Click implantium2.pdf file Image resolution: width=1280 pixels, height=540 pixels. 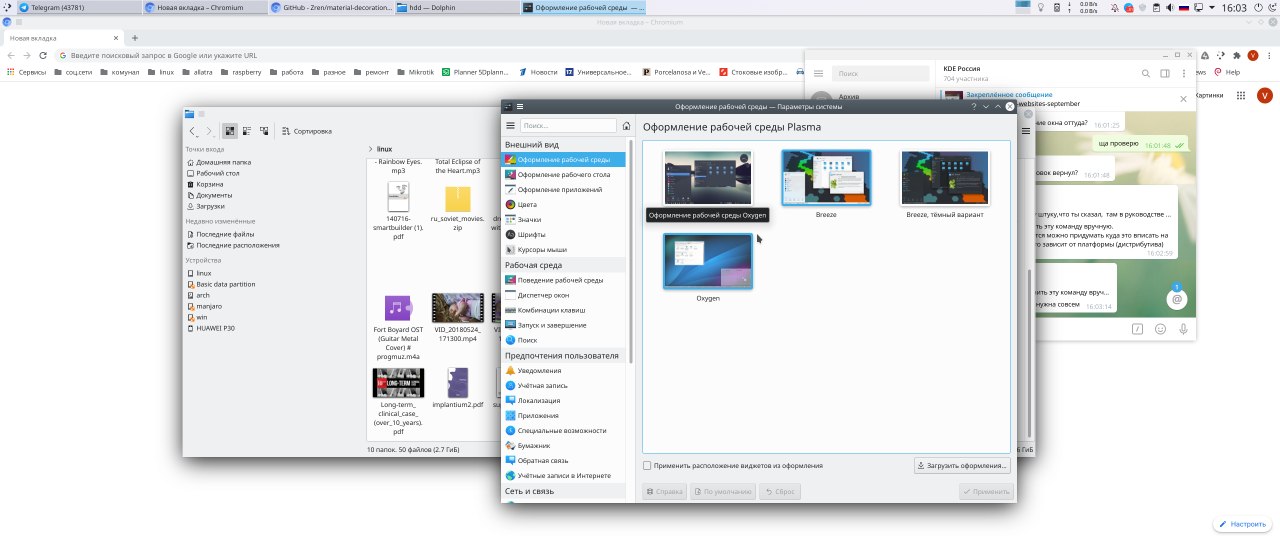(x=457, y=388)
